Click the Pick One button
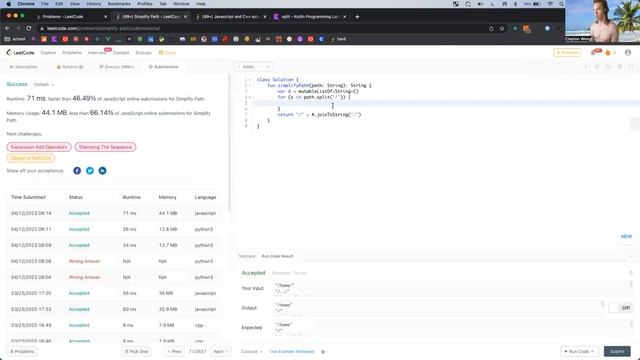This screenshot has width=640, height=360. pyautogui.click(x=136, y=351)
